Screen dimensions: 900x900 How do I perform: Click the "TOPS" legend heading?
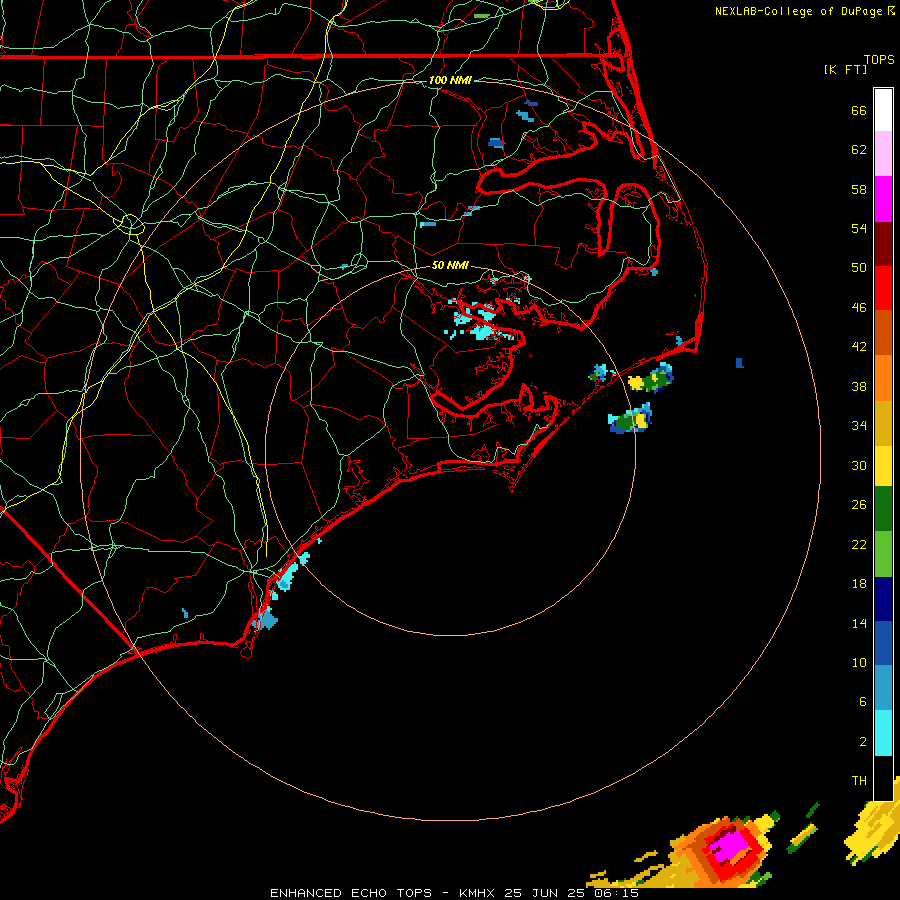[x=879, y=60]
